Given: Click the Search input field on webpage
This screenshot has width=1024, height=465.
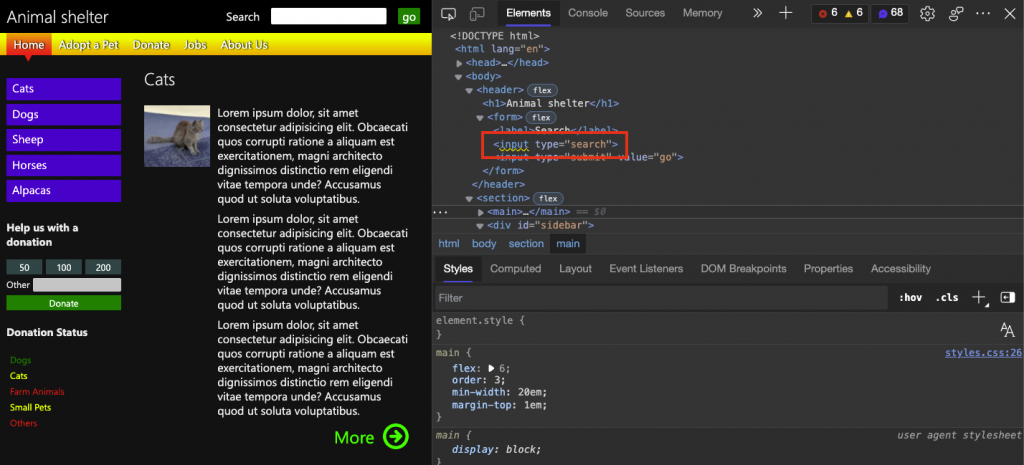Looking at the screenshot, I should point(328,17).
